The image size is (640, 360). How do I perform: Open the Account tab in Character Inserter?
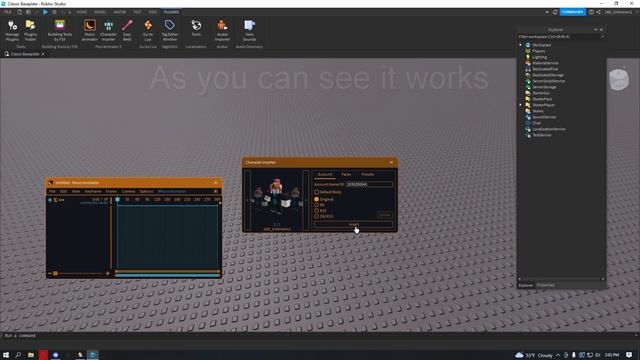coord(325,174)
